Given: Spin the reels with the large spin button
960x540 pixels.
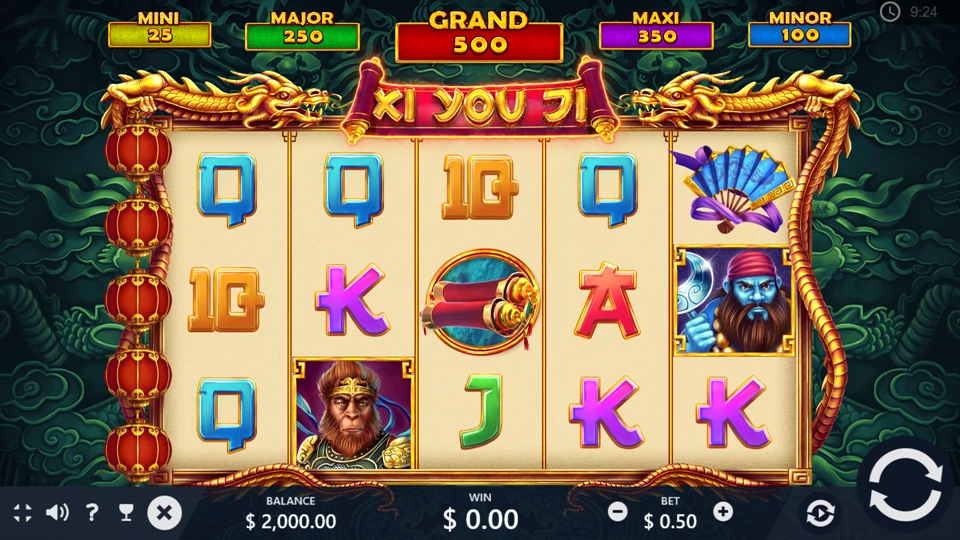Looking at the screenshot, I should 906,485.
